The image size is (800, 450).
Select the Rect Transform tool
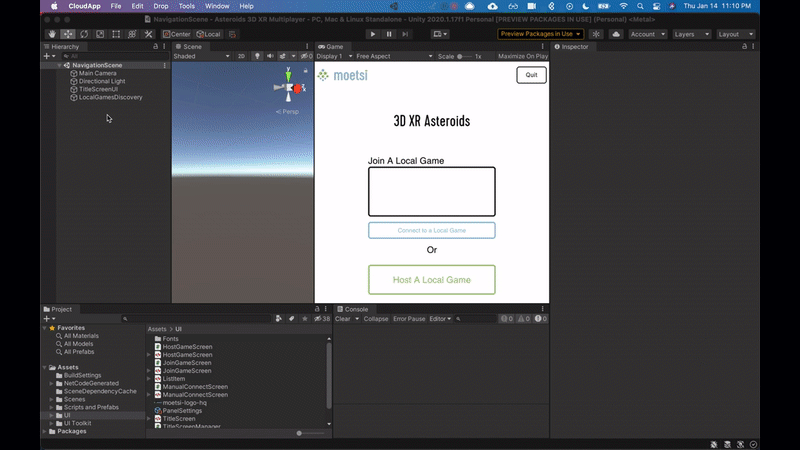[116, 34]
